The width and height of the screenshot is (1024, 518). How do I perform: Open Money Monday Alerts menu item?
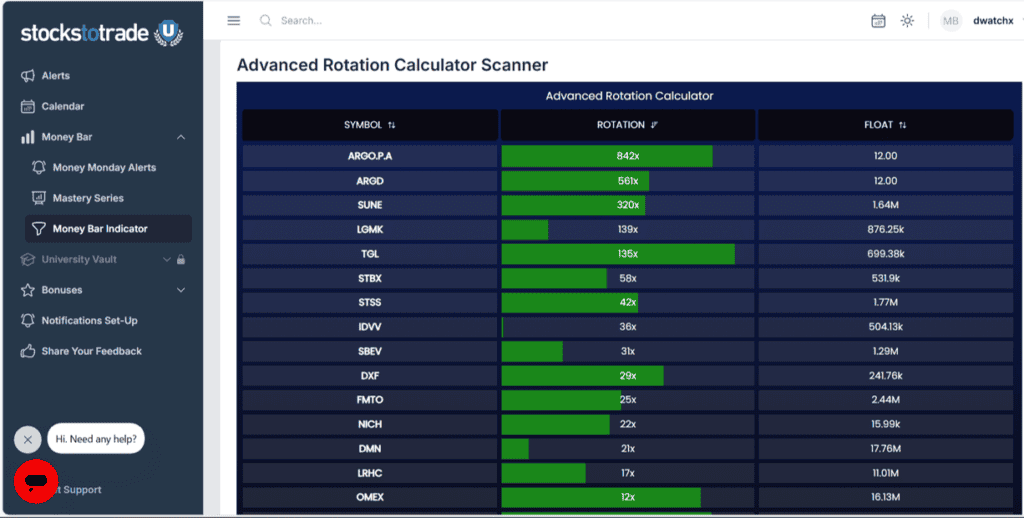[x=104, y=168]
